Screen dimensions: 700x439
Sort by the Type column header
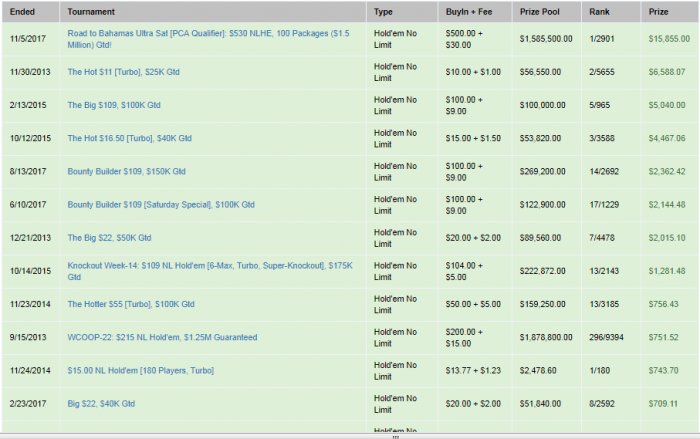coord(383,12)
